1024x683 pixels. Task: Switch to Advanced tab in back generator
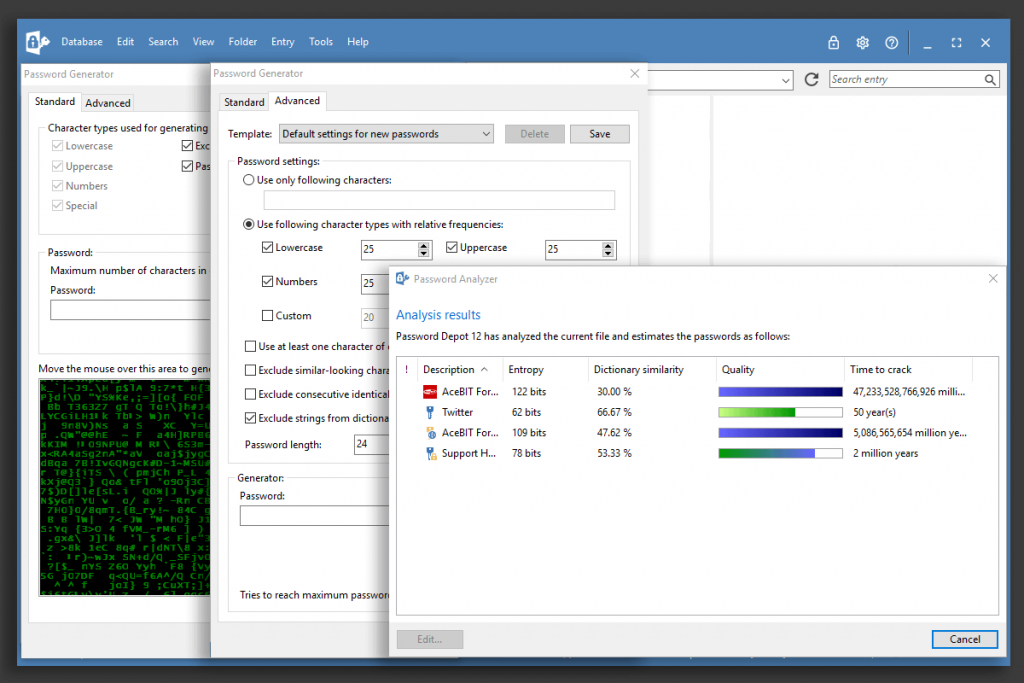[108, 103]
